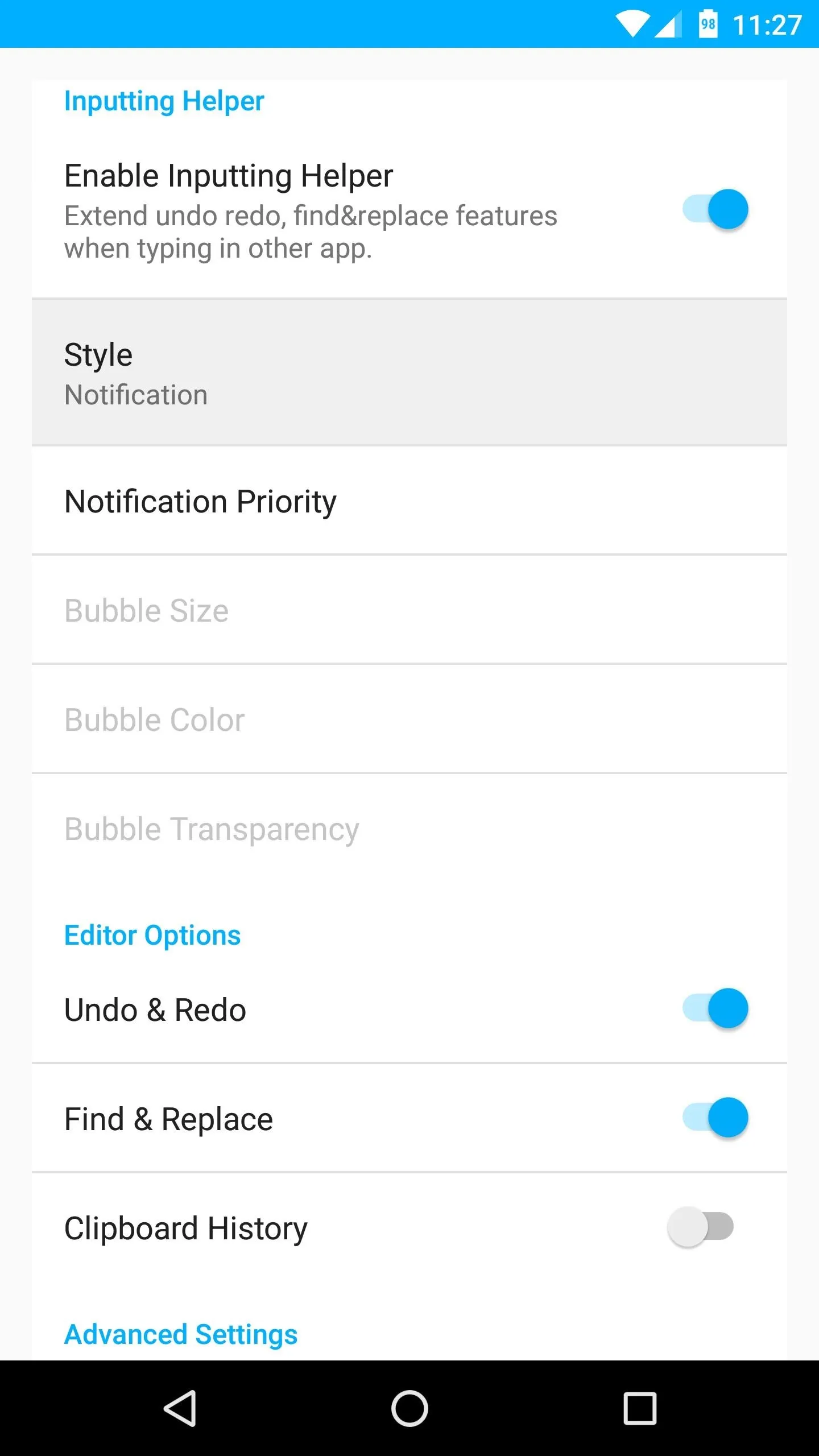This screenshot has height=1456, width=819.
Task: Toggle the Find & Replace switch off
Action: click(715, 1118)
